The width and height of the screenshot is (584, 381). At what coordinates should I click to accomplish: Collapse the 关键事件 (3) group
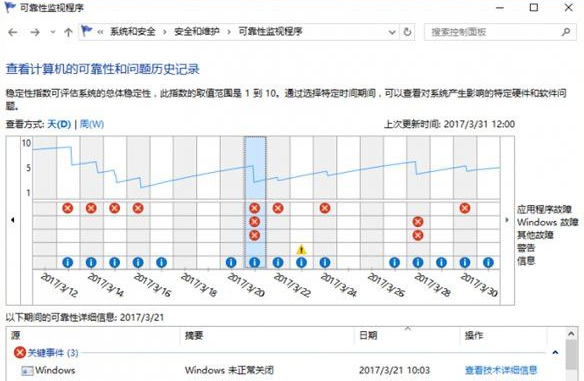tap(555, 352)
